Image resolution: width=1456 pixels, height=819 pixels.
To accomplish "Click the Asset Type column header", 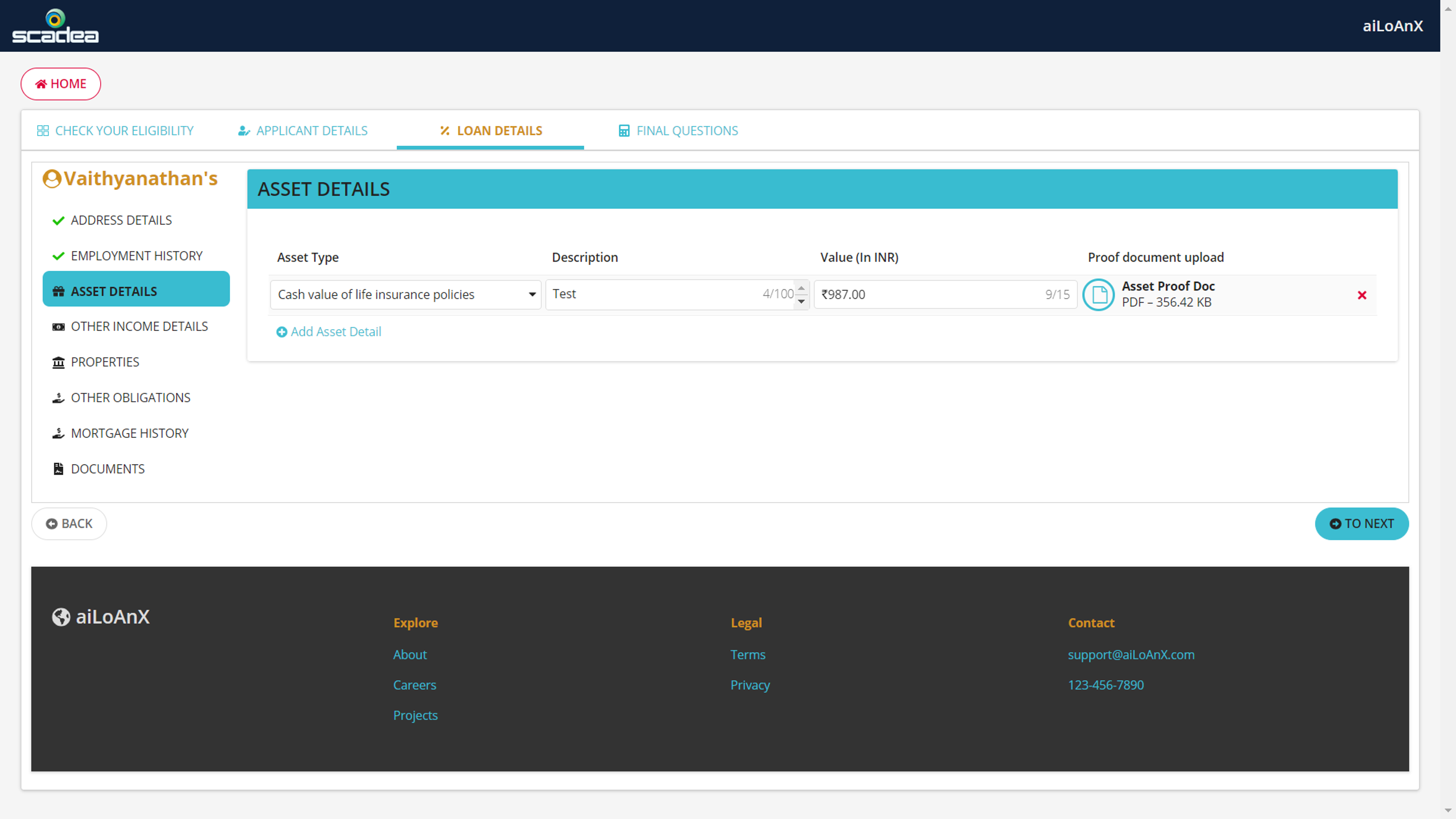I will tap(308, 257).
